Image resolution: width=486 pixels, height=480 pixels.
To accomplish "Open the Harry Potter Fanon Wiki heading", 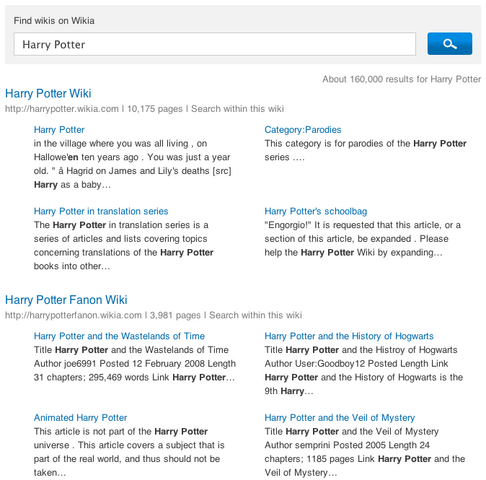I will point(66,300).
